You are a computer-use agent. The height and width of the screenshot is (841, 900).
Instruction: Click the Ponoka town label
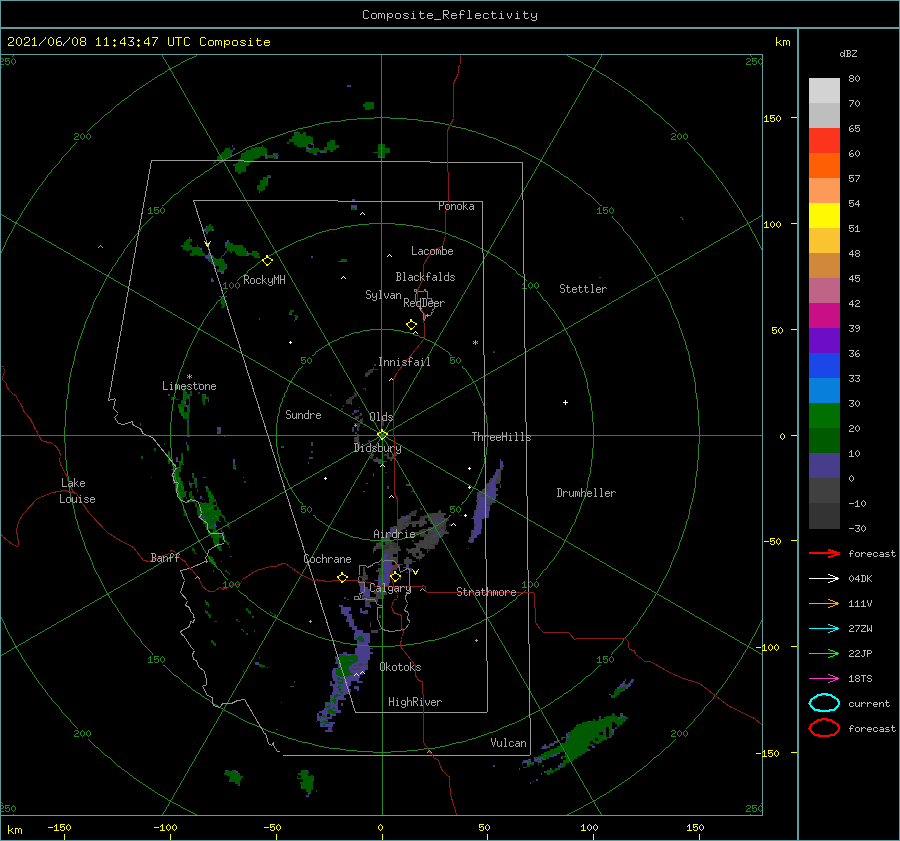pyautogui.click(x=456, y=206)
